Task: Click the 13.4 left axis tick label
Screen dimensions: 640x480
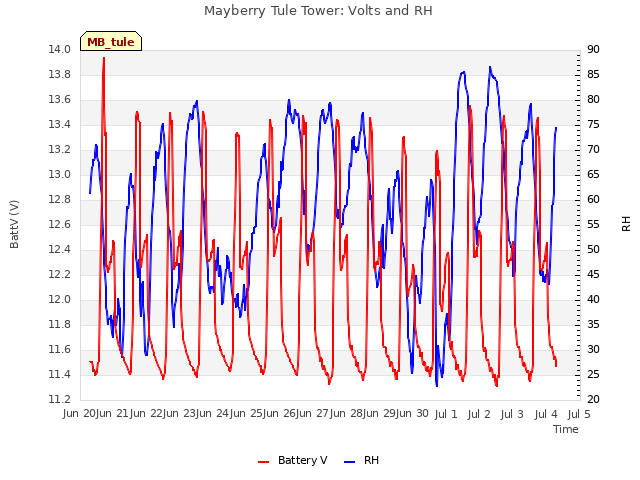Action: pos(59,124)
